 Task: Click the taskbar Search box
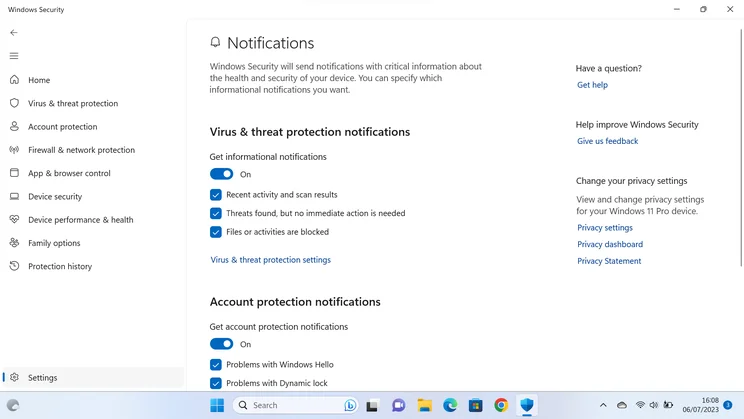(295, 405)
